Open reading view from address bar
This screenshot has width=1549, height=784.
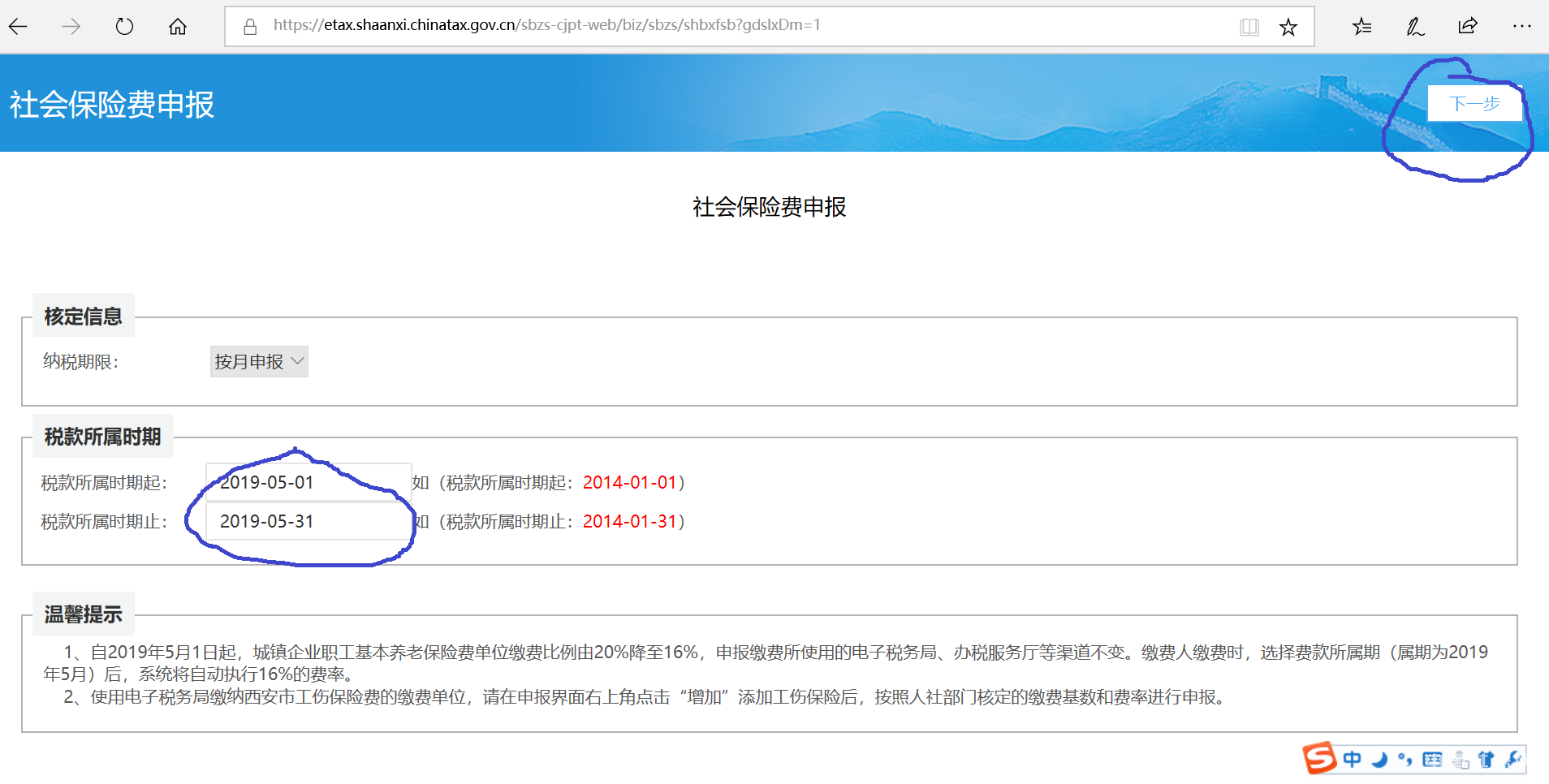click(1249, 28)
